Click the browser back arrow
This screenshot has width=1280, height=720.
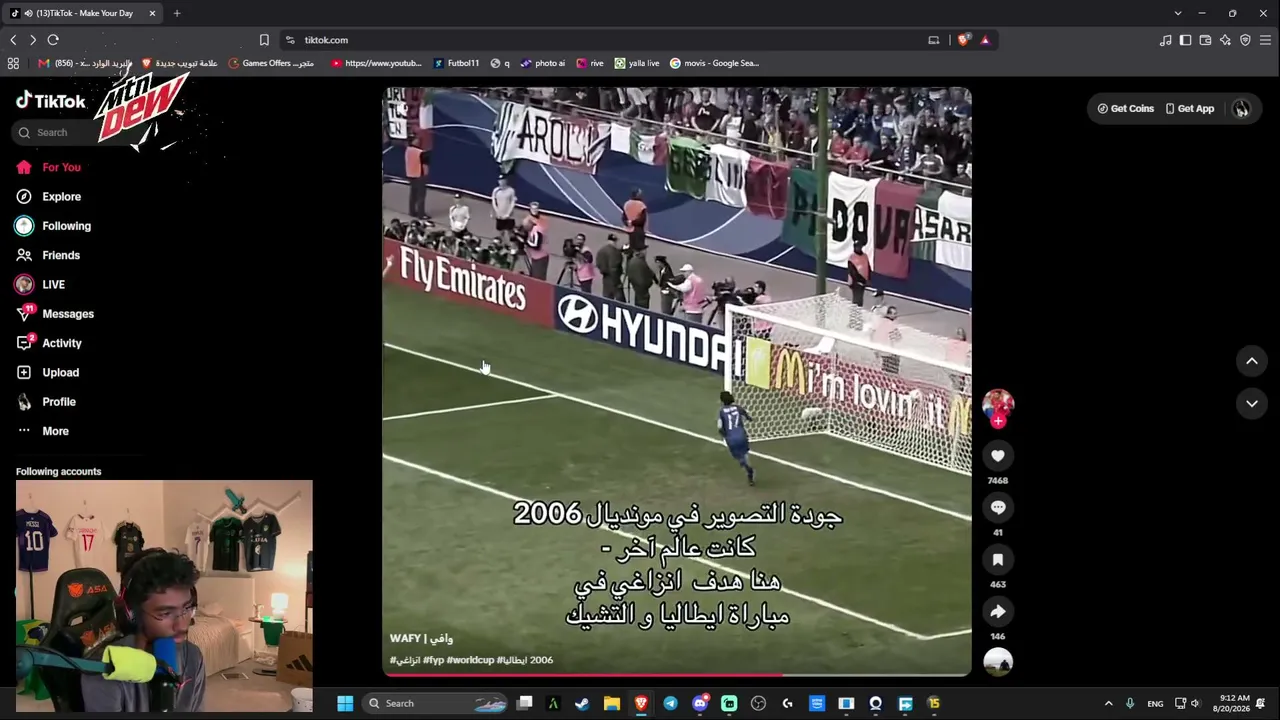tap(13, 40)
